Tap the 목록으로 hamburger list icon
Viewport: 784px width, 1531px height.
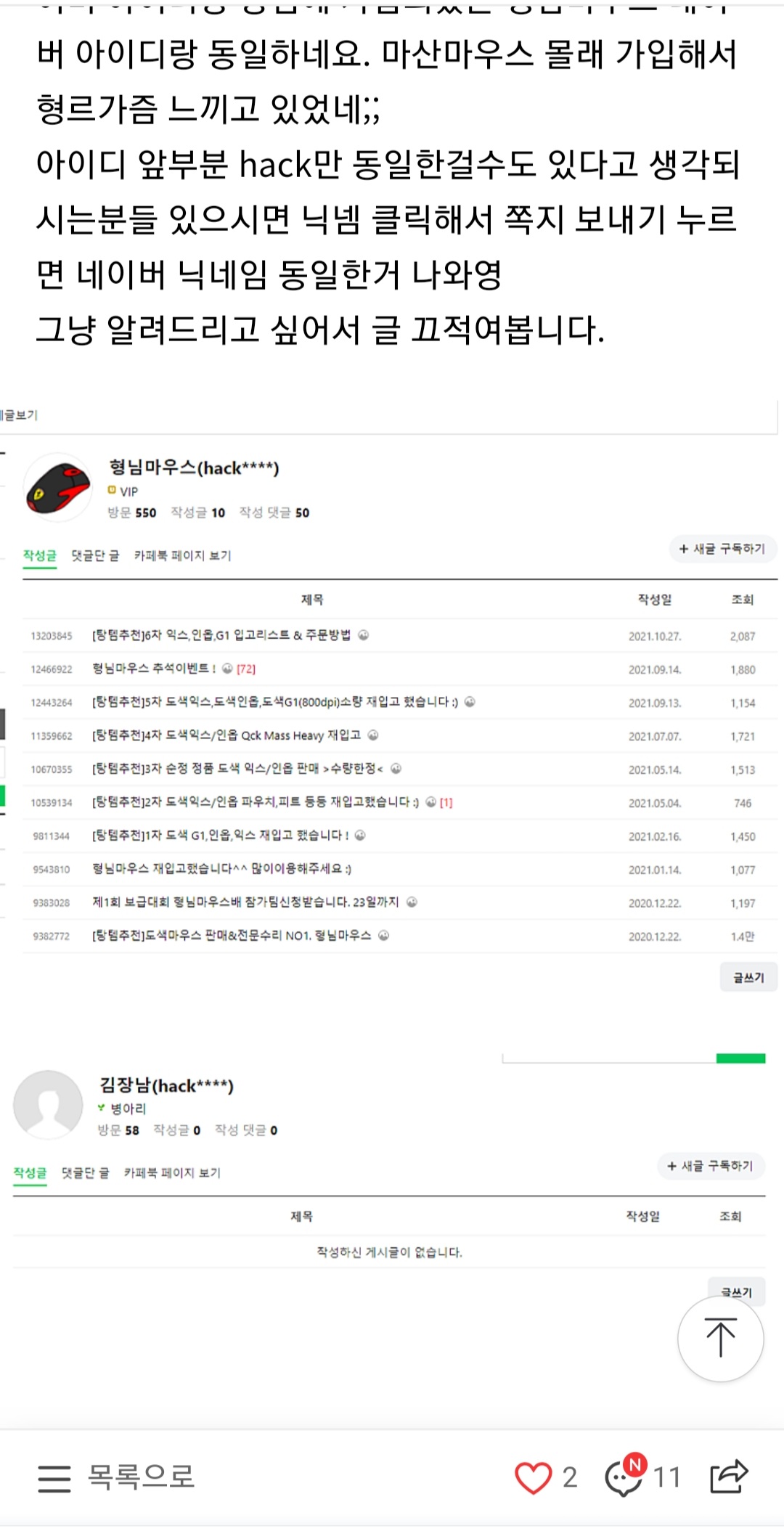[54, 1477]
